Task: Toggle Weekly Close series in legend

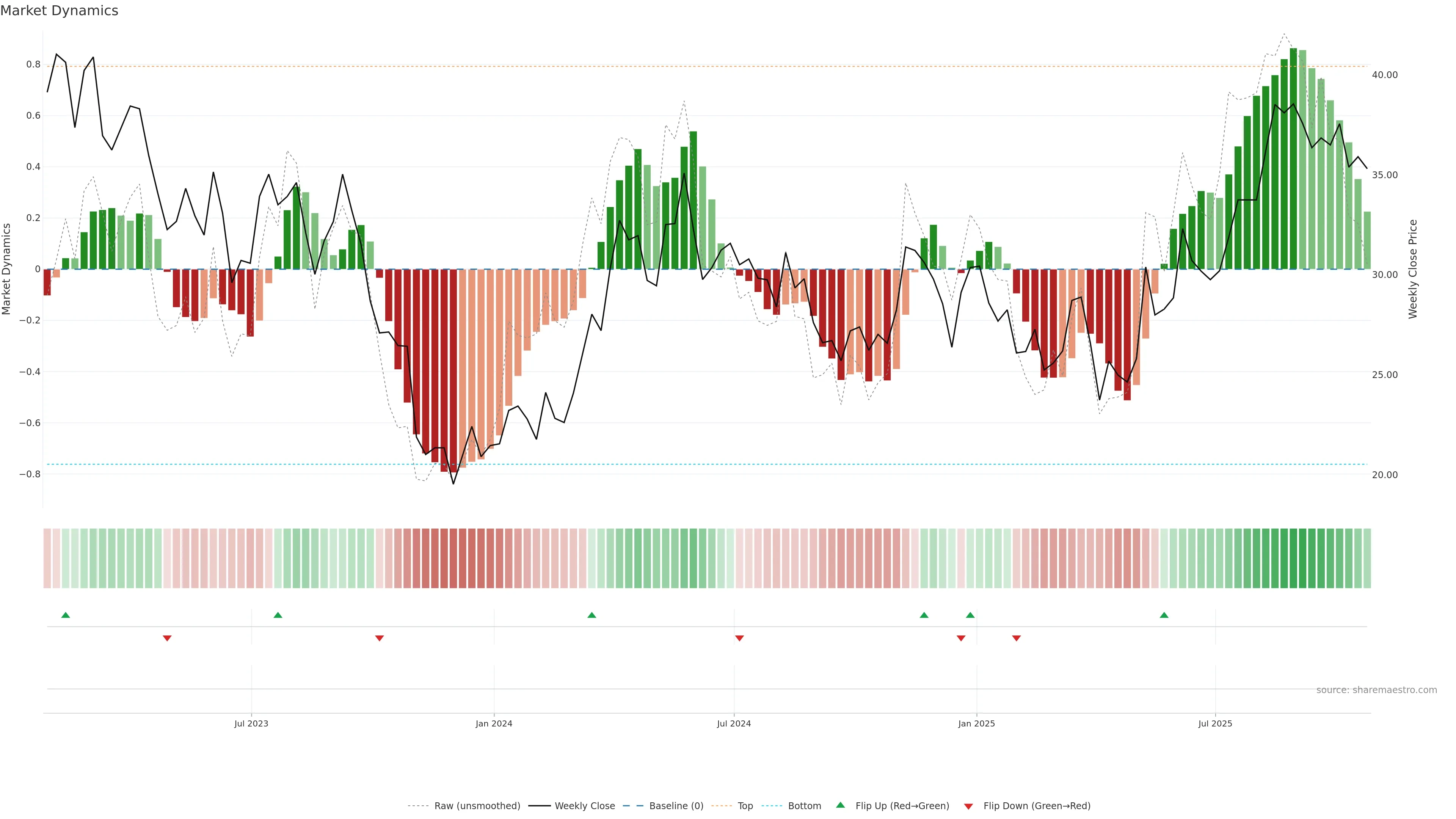Action: [x=584, y=806]
